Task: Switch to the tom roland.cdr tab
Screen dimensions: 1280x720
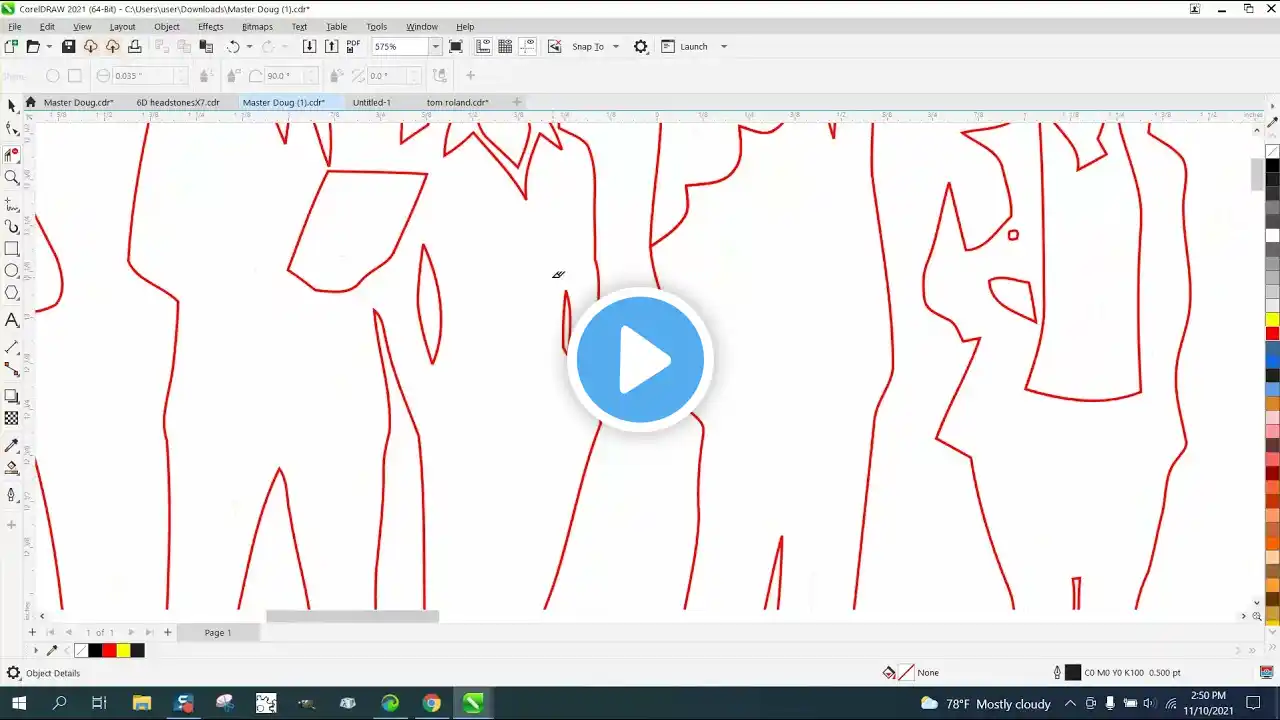Action: point(457,101)
